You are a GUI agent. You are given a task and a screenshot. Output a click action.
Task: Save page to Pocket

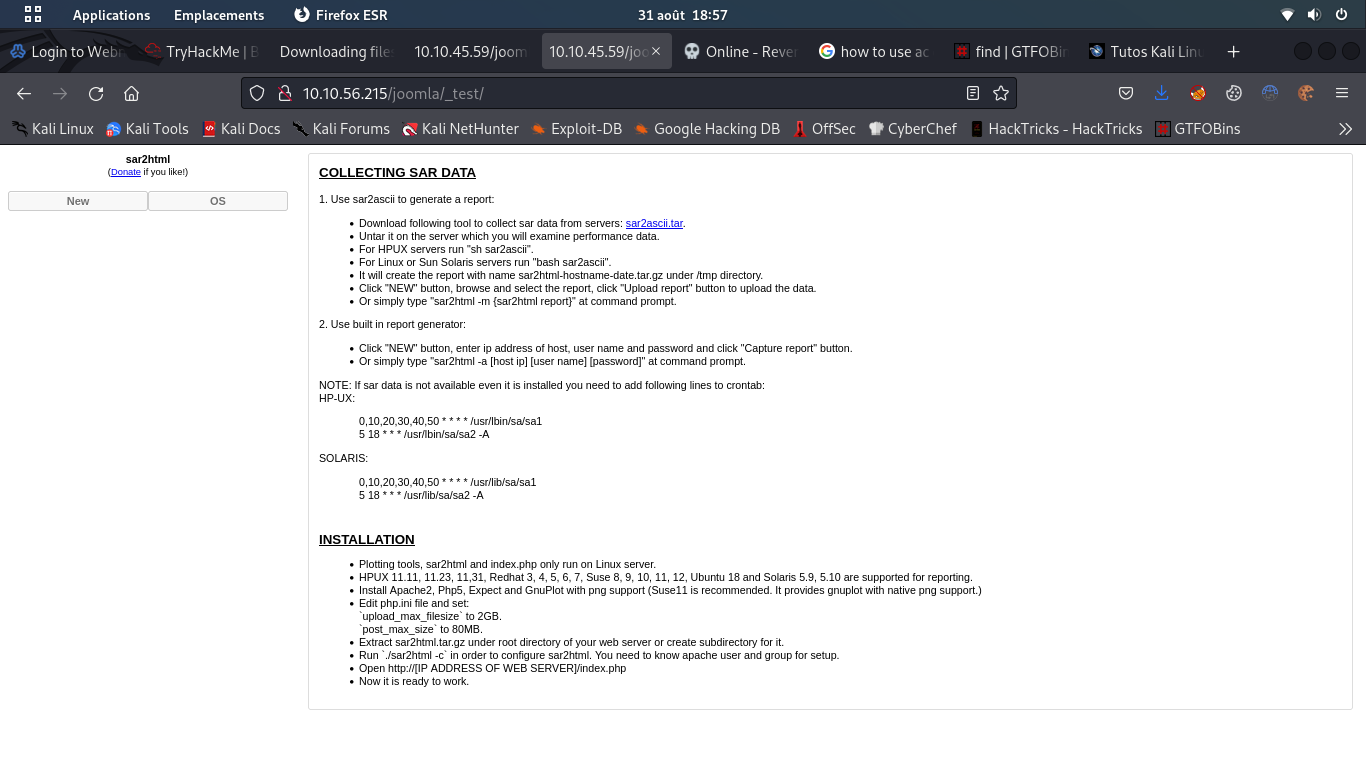click(1126, 92)
